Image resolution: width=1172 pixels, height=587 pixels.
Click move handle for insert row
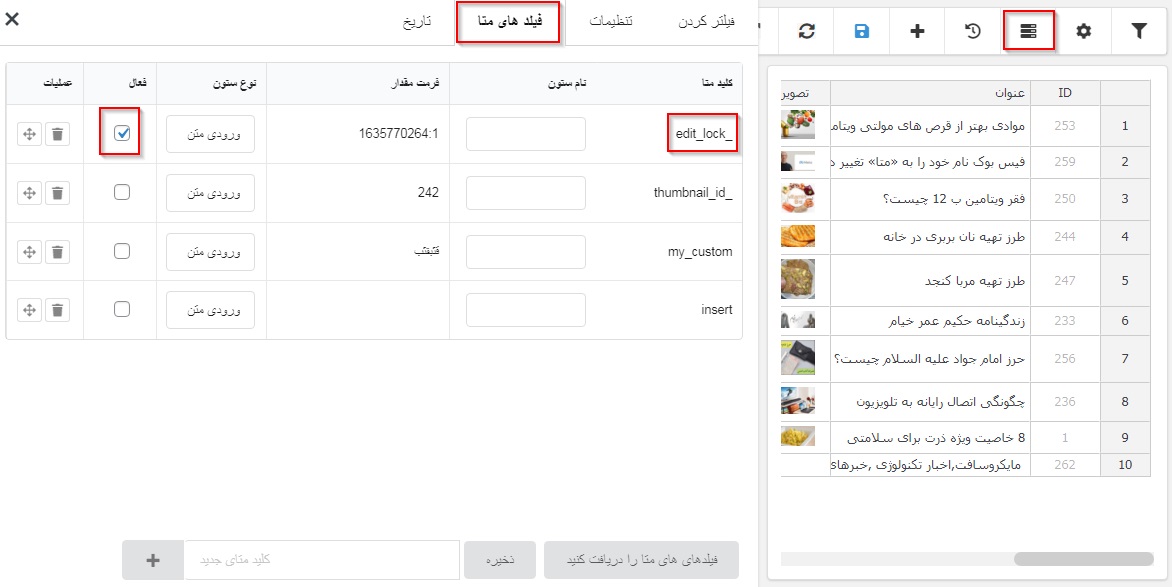(29, 310)
